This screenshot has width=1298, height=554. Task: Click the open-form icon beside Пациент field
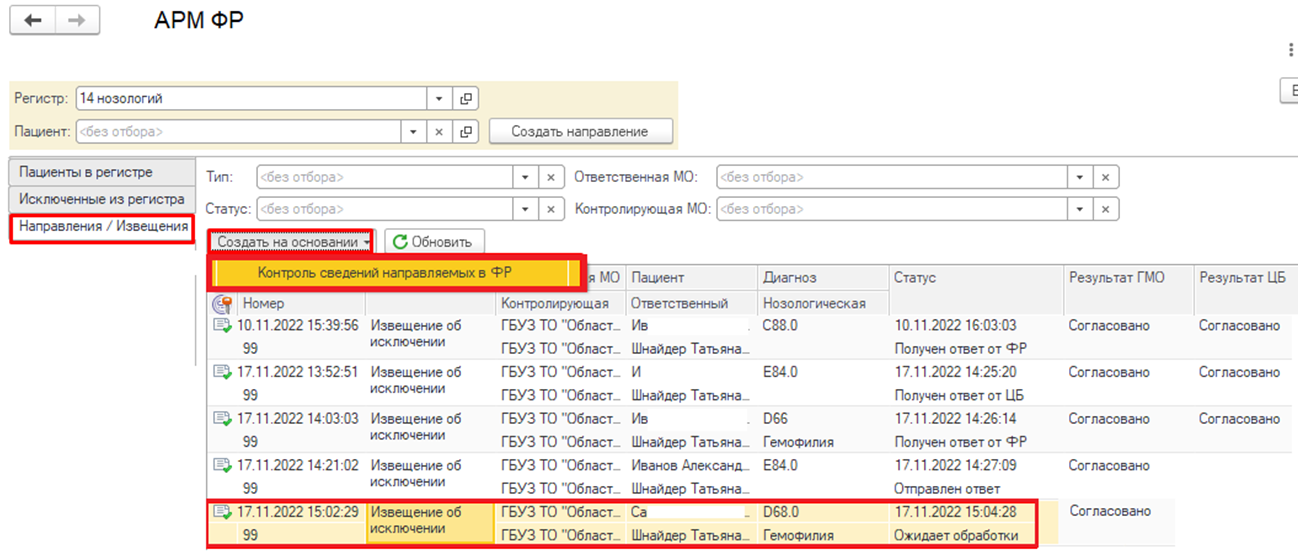[x=465, y=131]
